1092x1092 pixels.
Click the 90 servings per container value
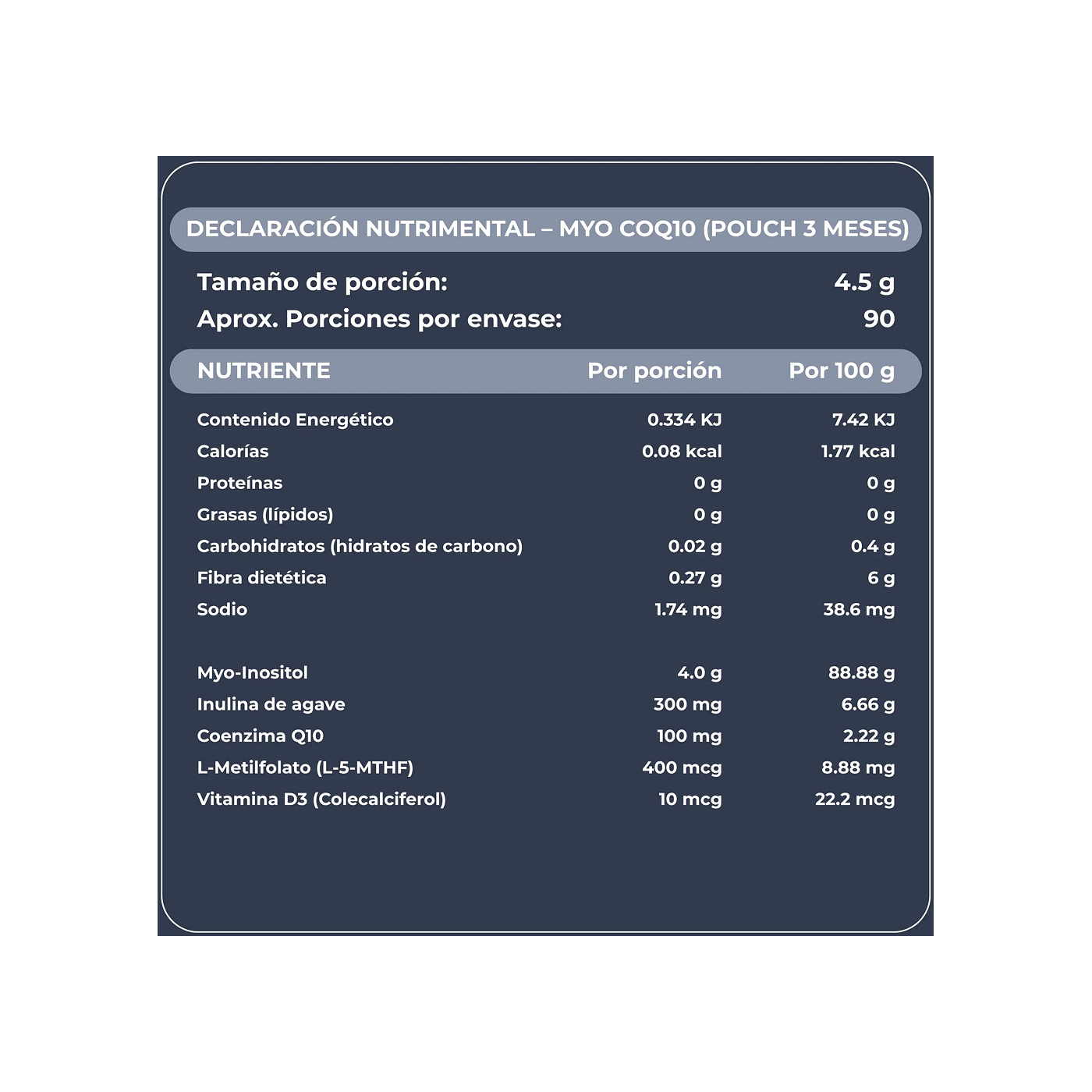click(878, 319)
